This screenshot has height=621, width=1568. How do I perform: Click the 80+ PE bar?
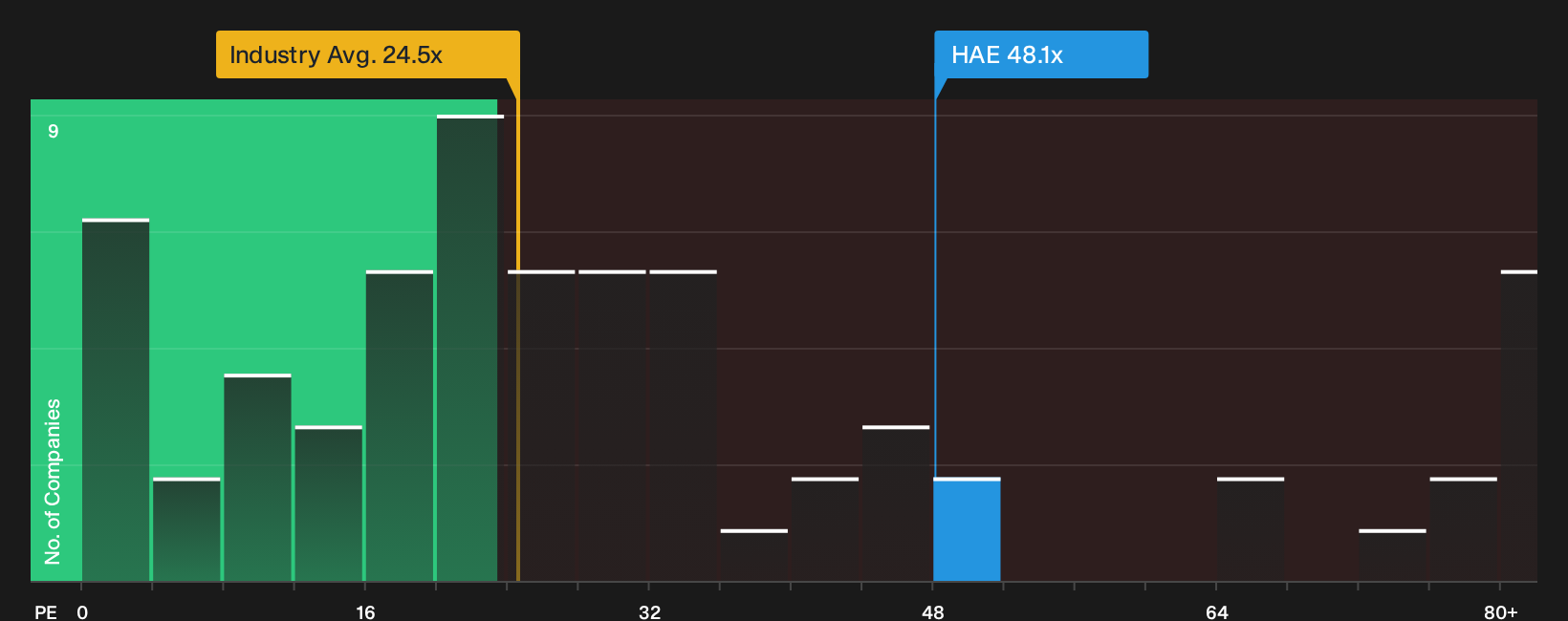click(1519, 426)
